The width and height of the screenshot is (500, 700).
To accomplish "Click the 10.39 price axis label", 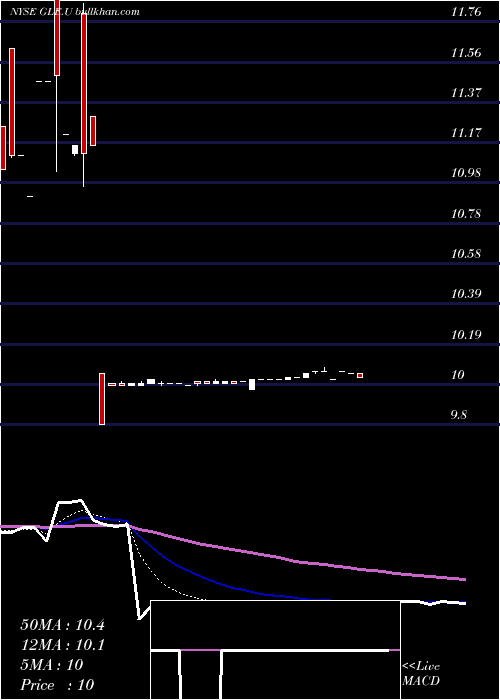I will coord(466,294).
